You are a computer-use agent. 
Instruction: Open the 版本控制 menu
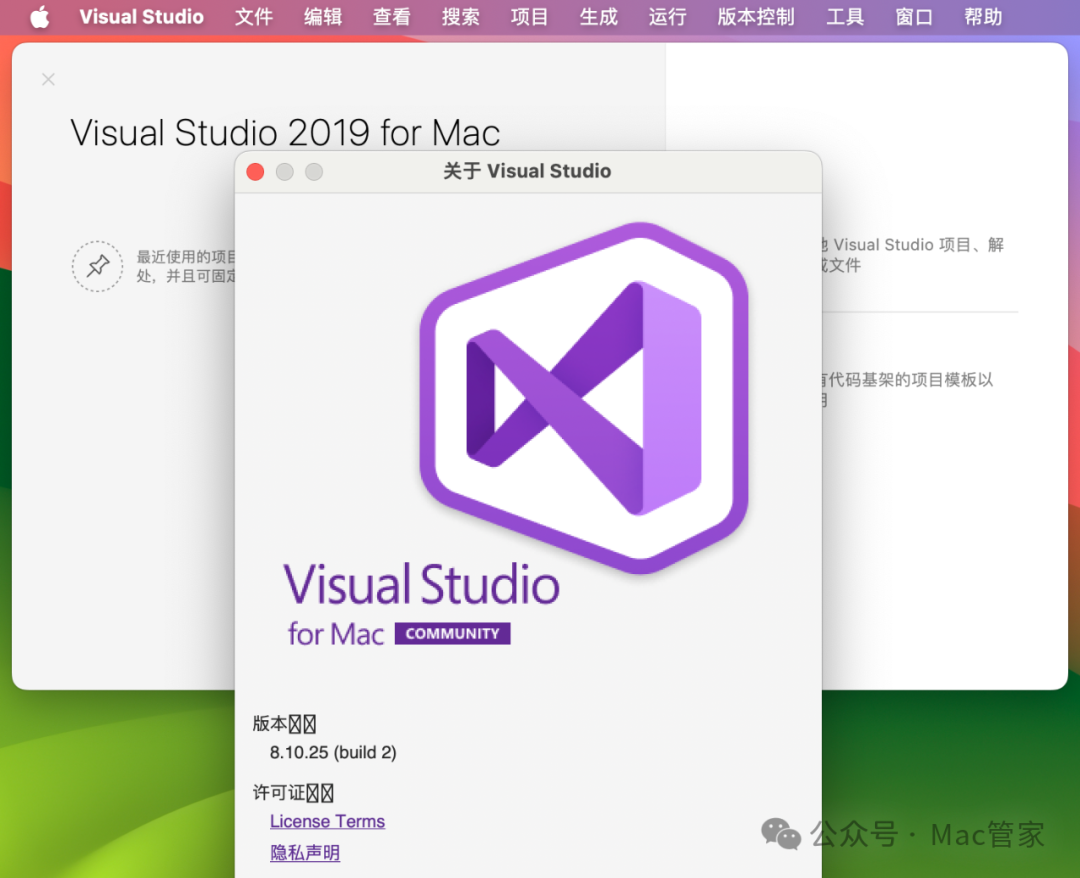point(756,17)
